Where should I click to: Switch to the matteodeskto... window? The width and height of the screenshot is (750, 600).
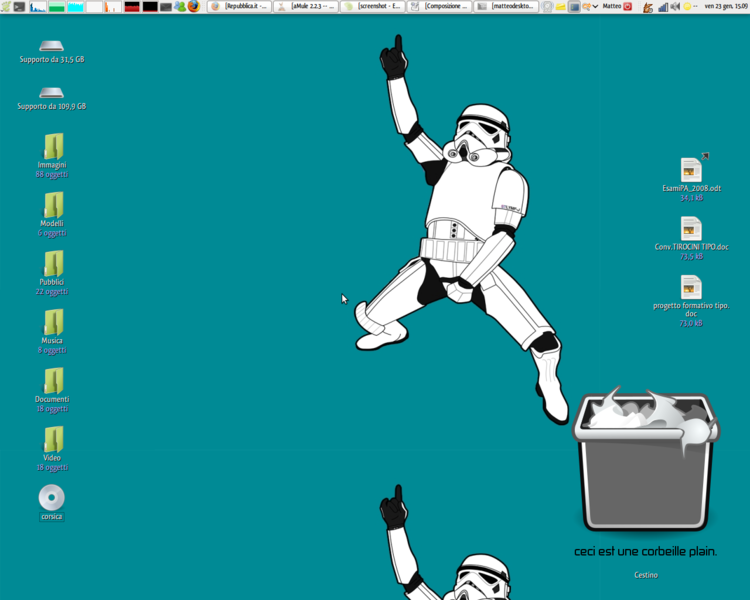(x=506, y=6)
